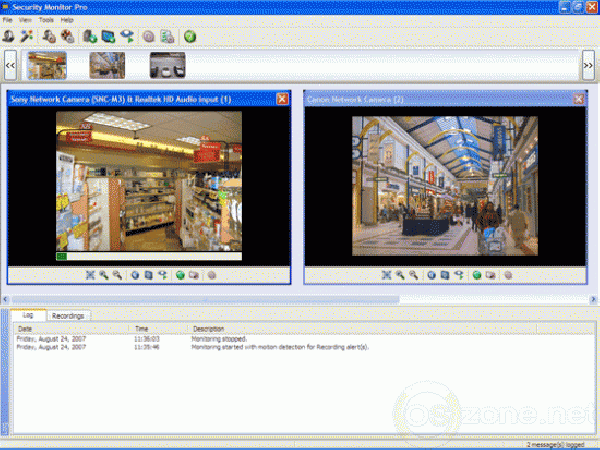The image size is (600, 450).
Task: Select the pharmacy store camera thumbnail
Action: click(47, 65)
